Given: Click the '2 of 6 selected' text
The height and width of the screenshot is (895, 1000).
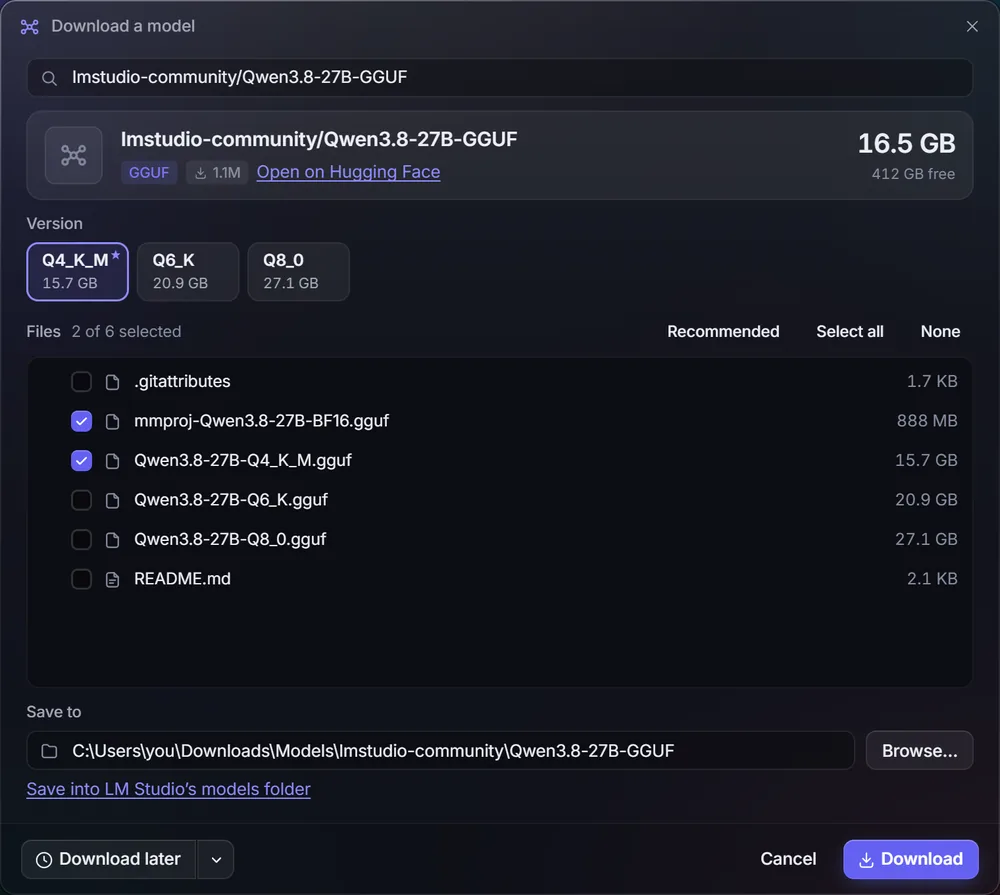Looking at the screenshot, I should 126,331.
